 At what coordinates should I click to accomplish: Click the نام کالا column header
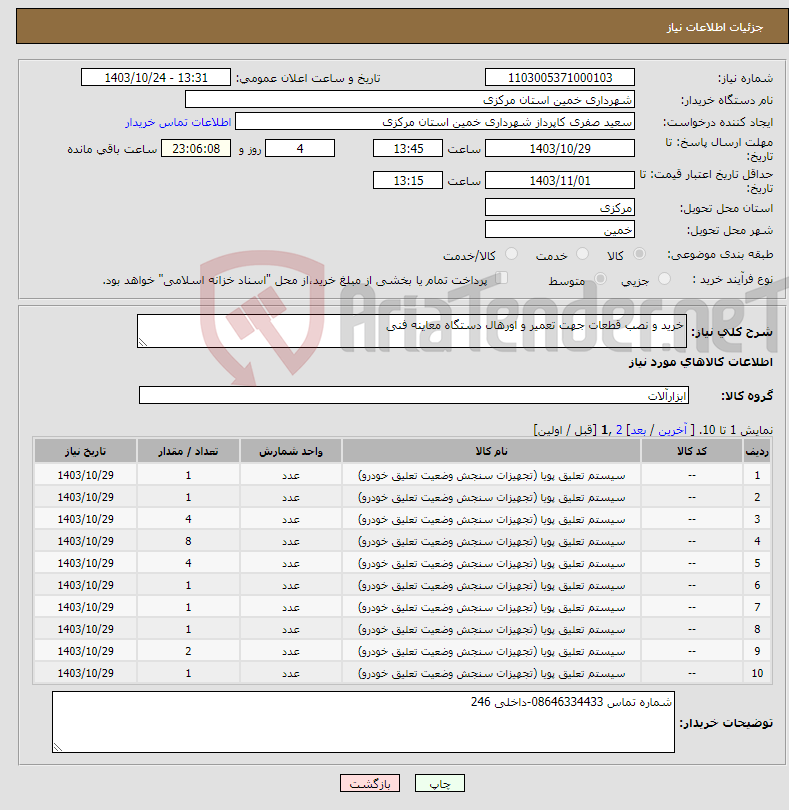491,451
